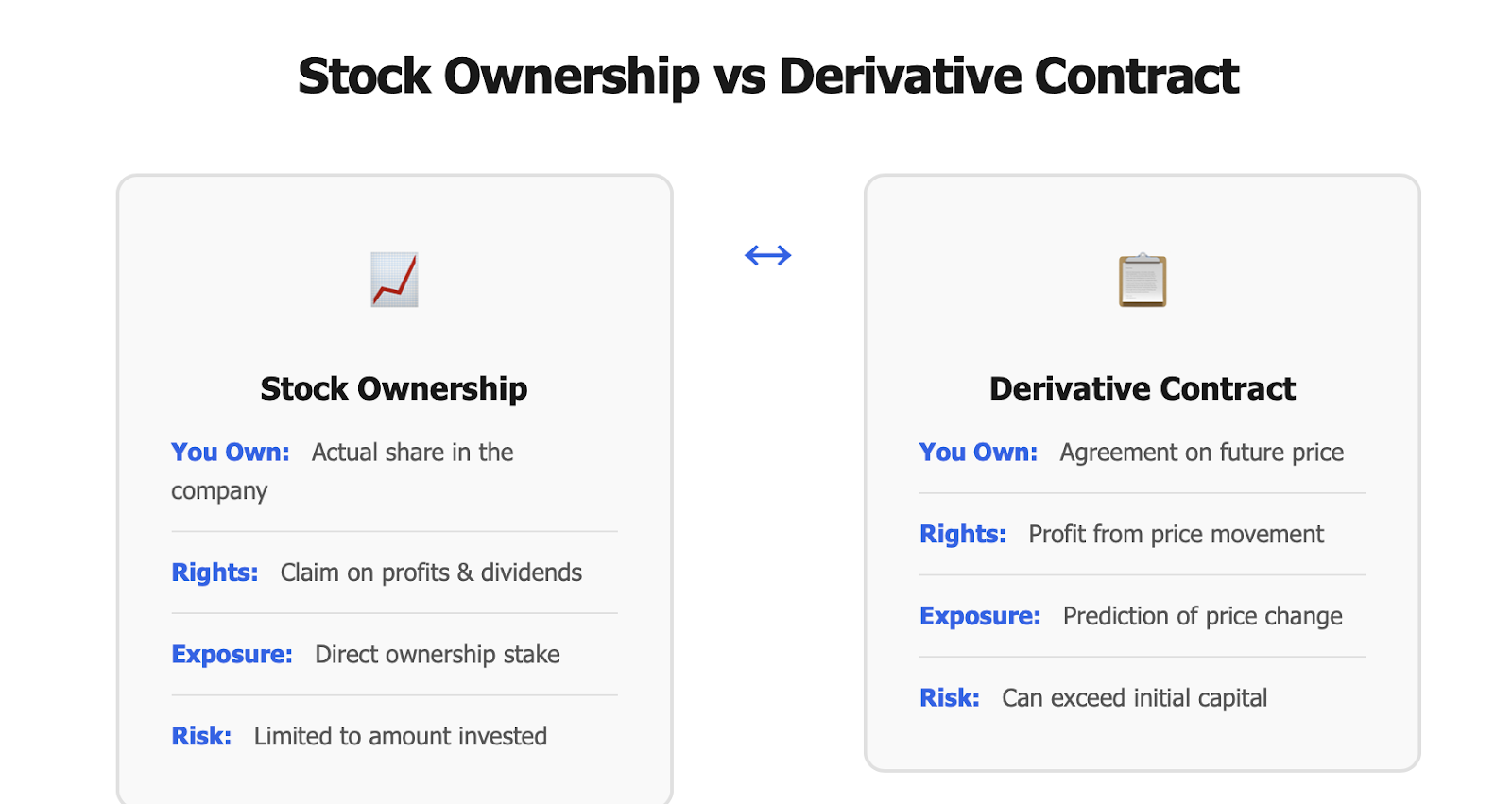The image size is (1512, 804).
Task: Click the text 'Direct ownership stake'
Action: tap(438, 655)
